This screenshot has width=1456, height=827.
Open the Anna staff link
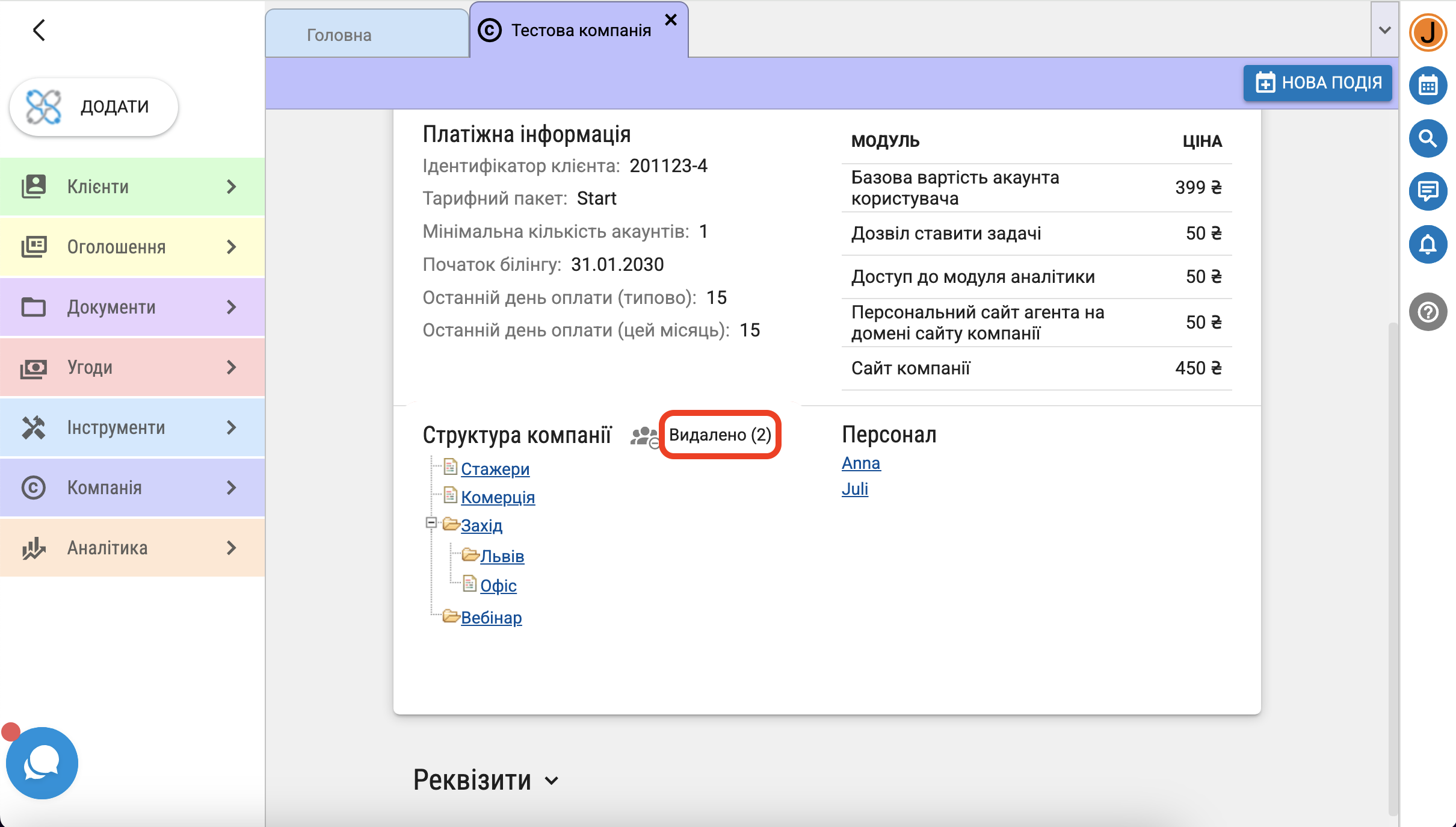pyautogui.click(x=860, y=463)
